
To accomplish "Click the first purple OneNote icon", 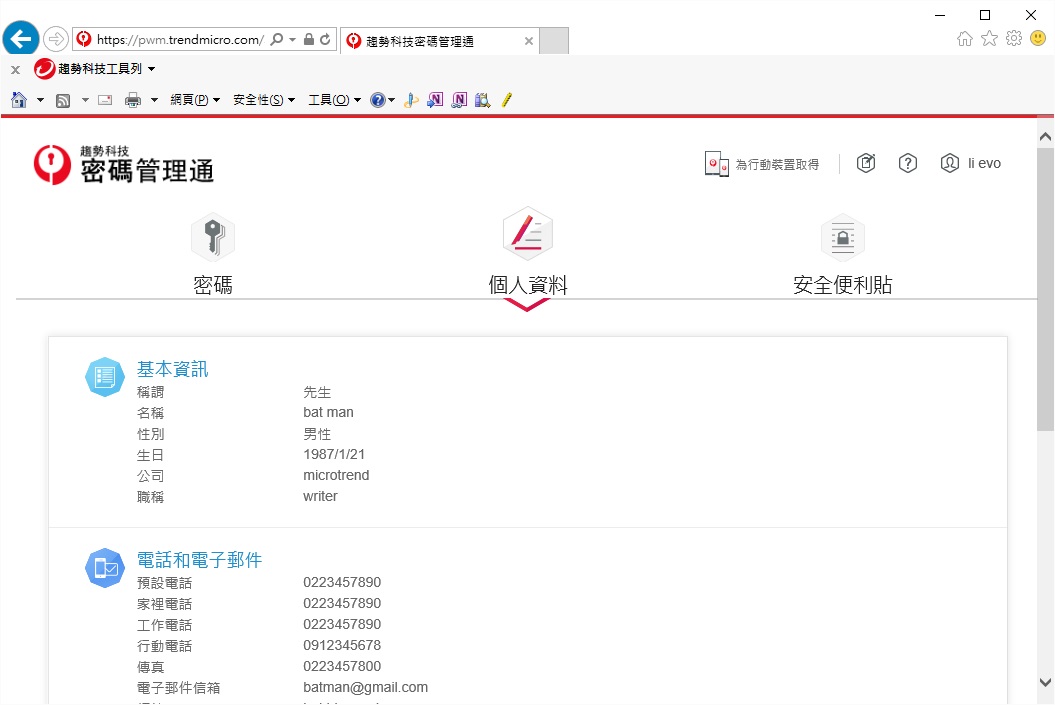I will tap(435, 100).
